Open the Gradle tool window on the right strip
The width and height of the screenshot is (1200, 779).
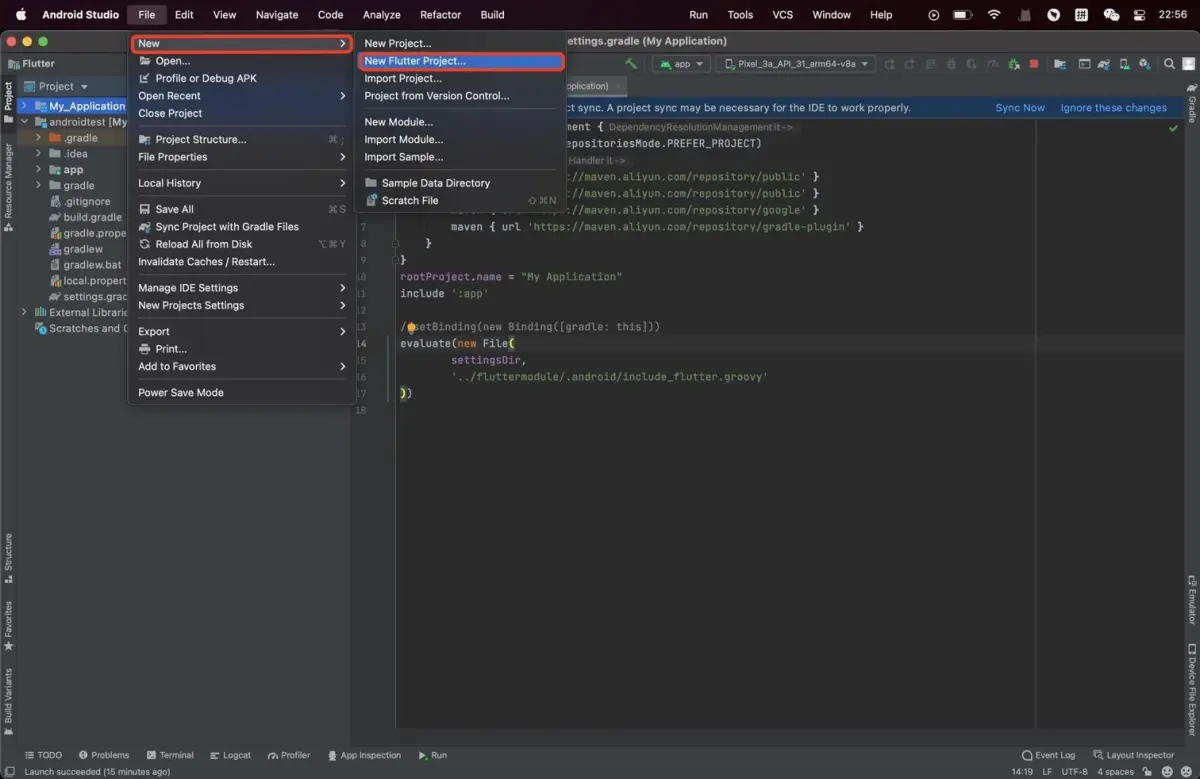tap(1192, 103)
